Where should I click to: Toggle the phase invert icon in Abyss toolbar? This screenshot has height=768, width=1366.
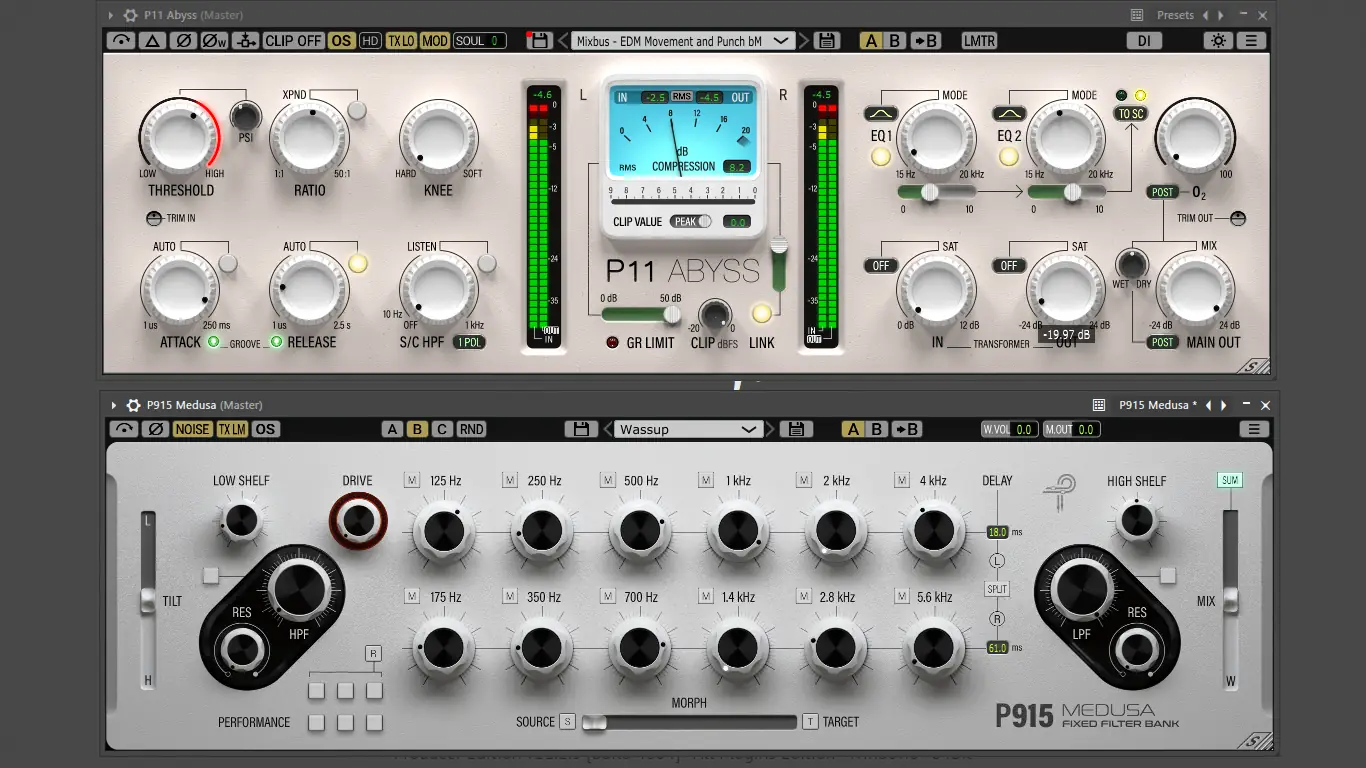coord(182,41)
